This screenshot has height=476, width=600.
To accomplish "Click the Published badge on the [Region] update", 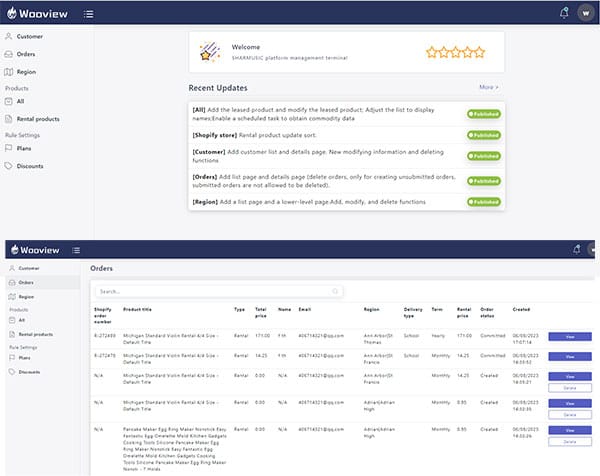I will coord(484,202).
